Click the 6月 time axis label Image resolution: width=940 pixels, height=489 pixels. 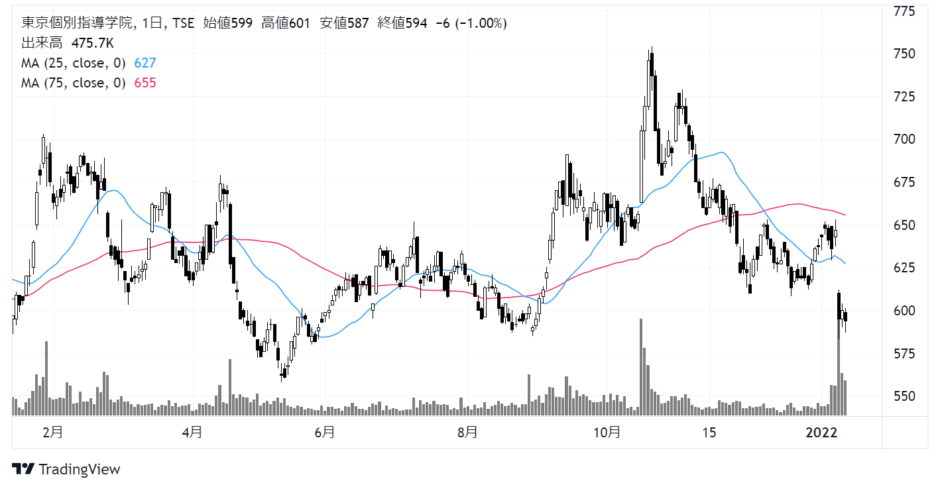(x=324, y=432)
